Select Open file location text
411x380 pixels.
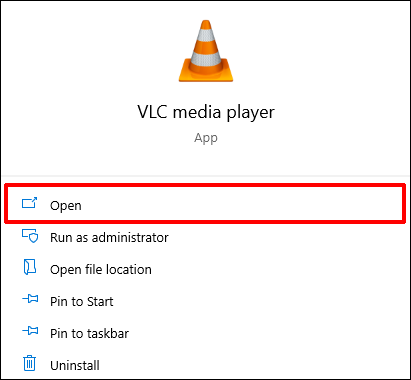coord(101,270)
